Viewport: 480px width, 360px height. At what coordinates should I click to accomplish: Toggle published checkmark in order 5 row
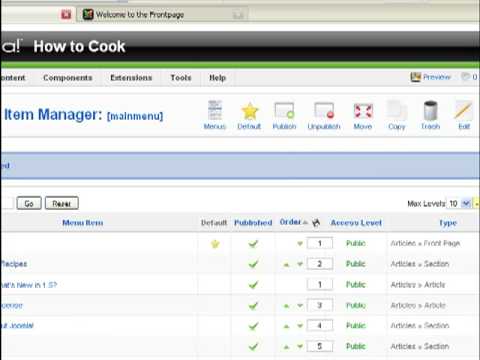click(x=253, y=346)
